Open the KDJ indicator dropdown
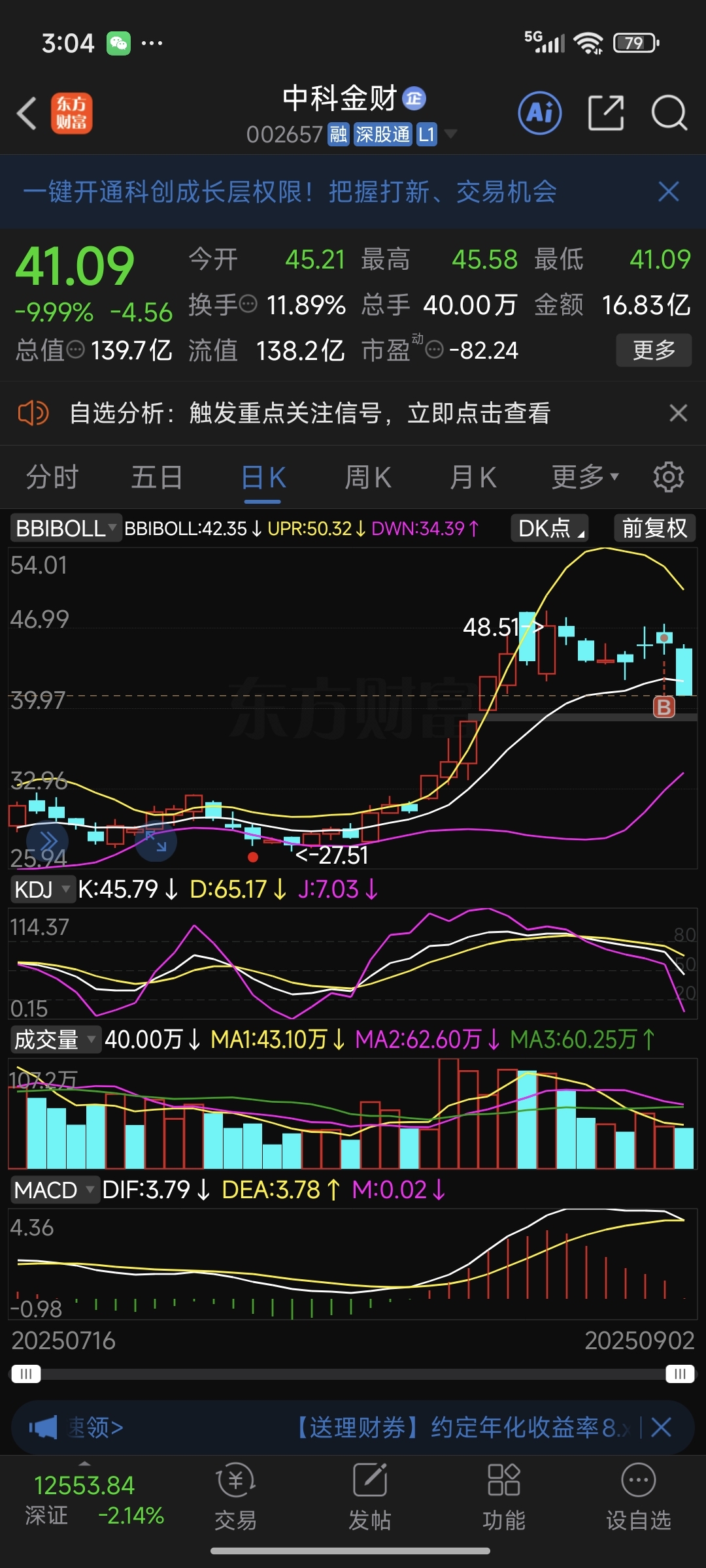Viewport: 706px width, 1568px height. (x=42, y=889)
